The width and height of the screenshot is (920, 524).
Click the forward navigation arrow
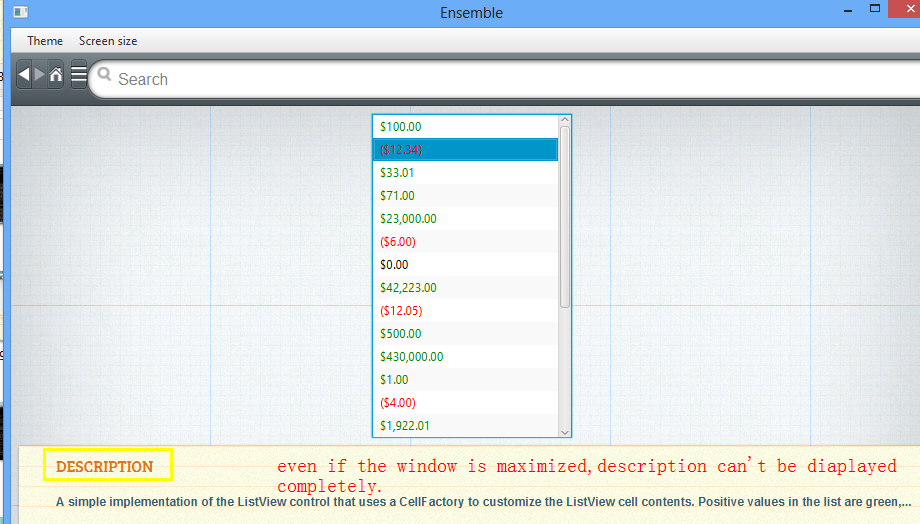40,75
